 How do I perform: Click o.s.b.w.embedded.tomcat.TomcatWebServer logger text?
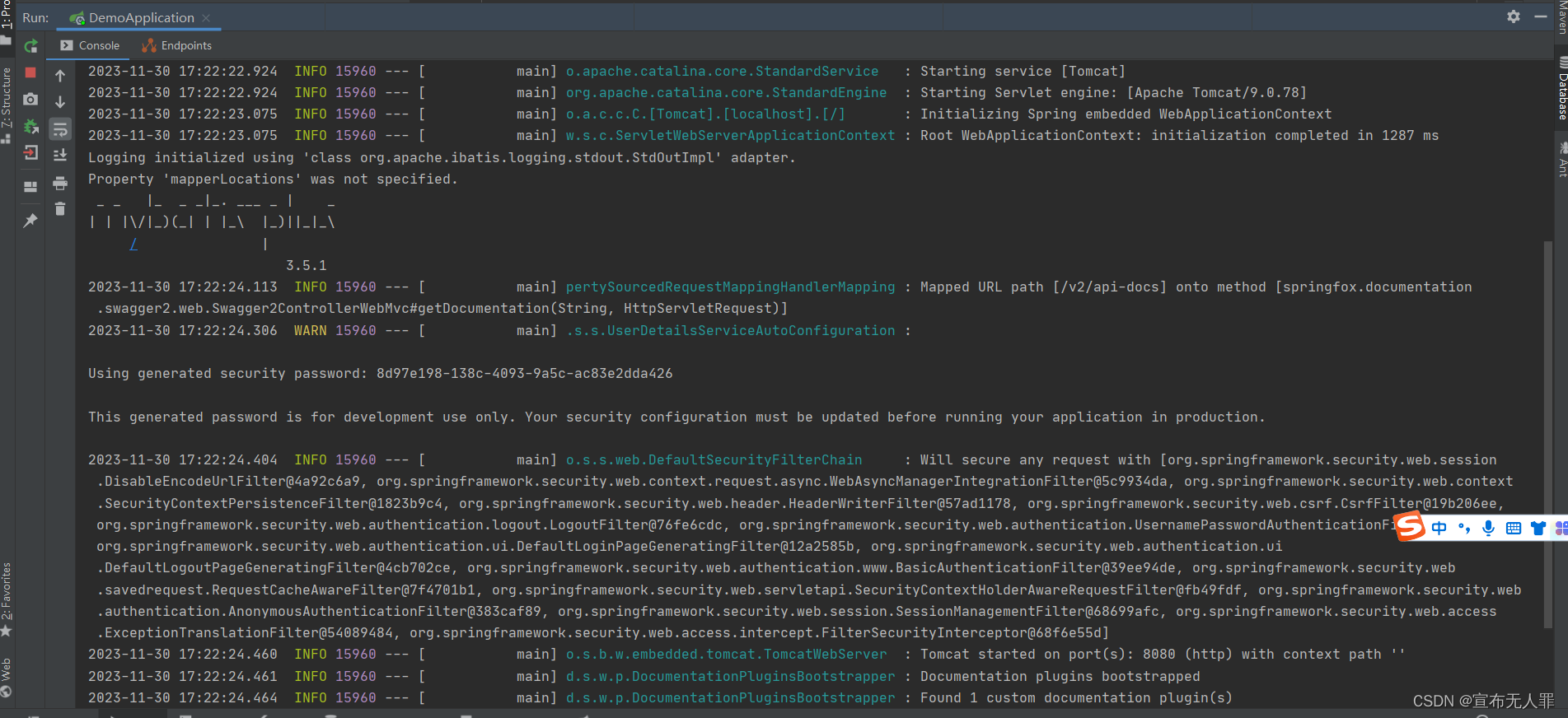pos(726,655)
